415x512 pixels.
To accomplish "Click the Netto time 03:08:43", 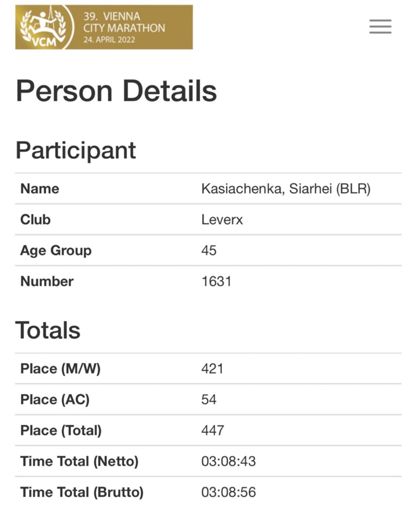I will point(228,461).
